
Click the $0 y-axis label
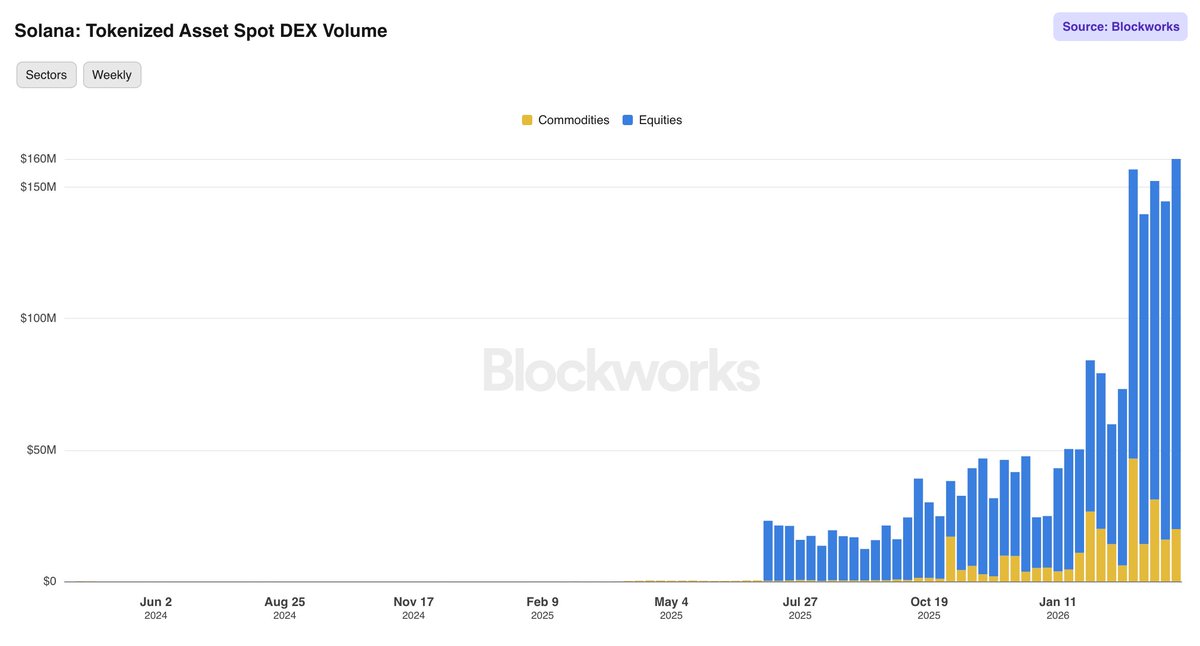click(x=48, y=581)
